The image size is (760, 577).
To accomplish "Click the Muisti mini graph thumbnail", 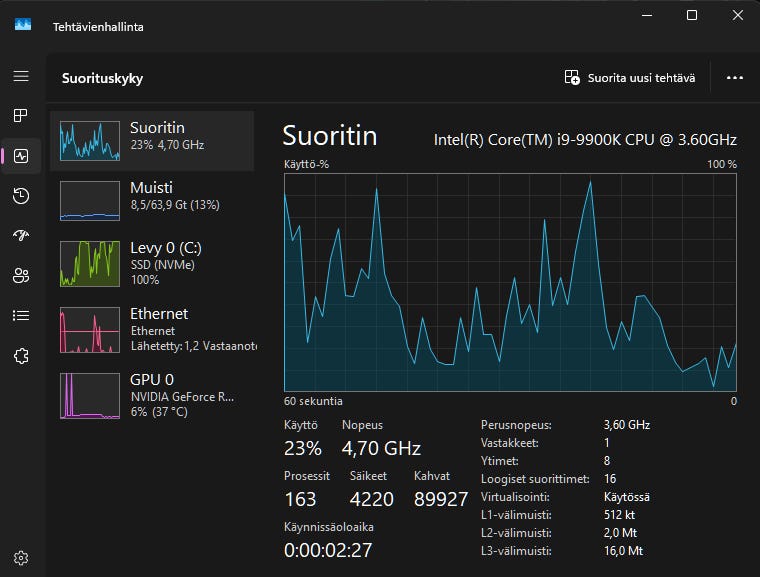I will [x=90, y=201].
